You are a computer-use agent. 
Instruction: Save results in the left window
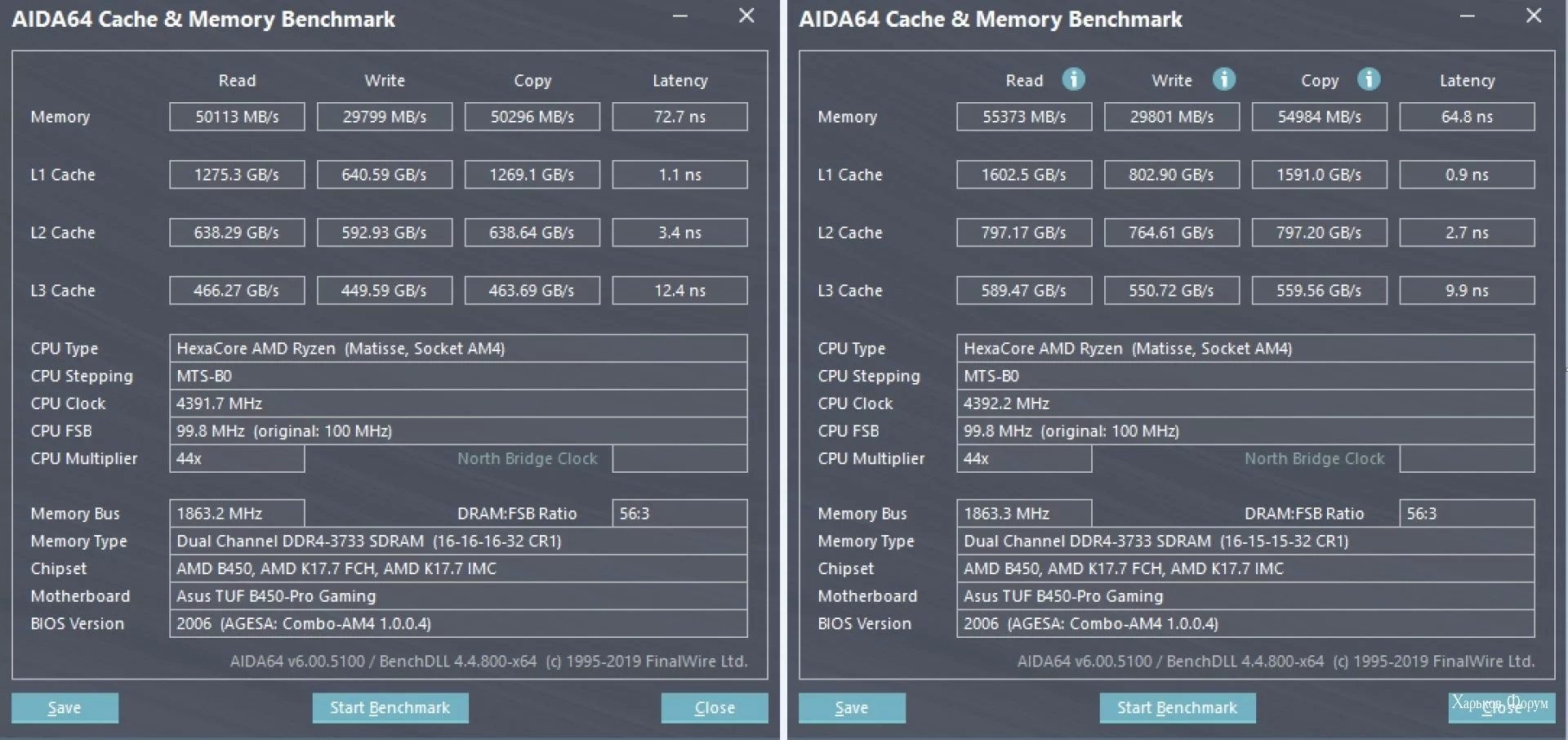point(65,708)
